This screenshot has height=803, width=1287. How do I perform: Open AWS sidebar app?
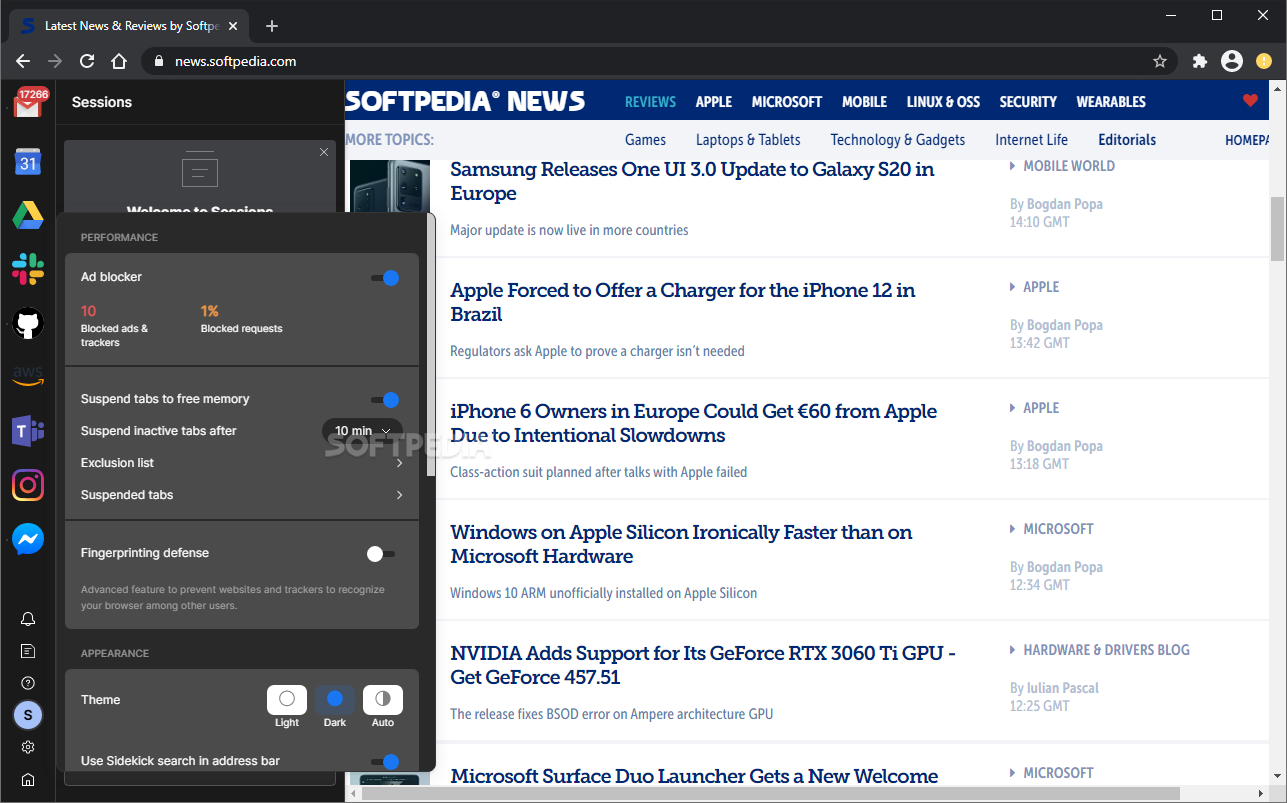click(x=28, y=377)
